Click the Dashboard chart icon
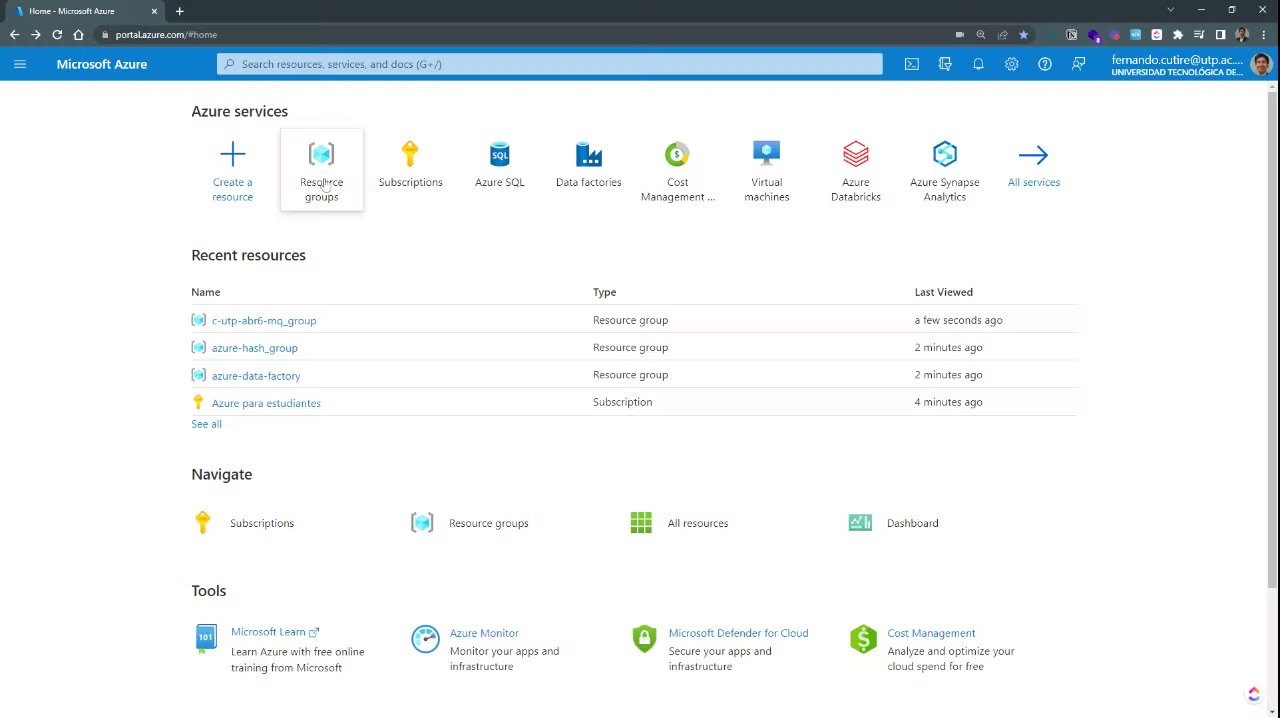The width and height of the screenshot is (1280, 718). (x=860, y=522)
